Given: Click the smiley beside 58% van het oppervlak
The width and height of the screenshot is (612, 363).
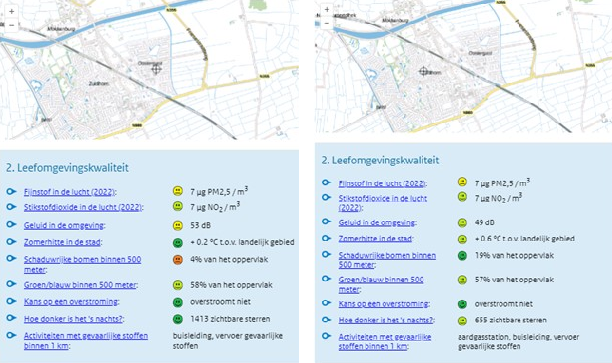Looking at the screenshot, I should 178,285.
